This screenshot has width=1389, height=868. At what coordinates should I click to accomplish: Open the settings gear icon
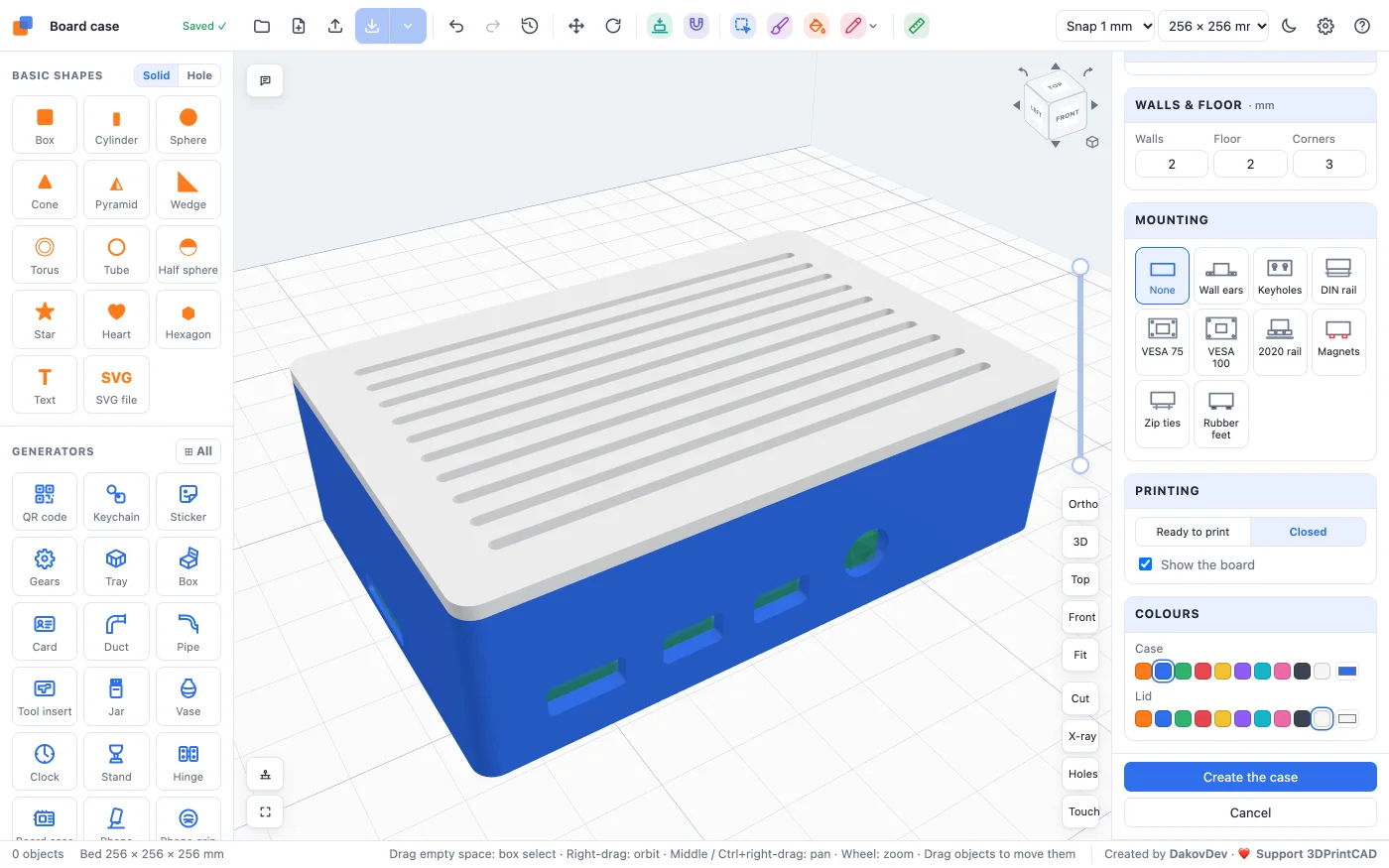click(1326, 26)
